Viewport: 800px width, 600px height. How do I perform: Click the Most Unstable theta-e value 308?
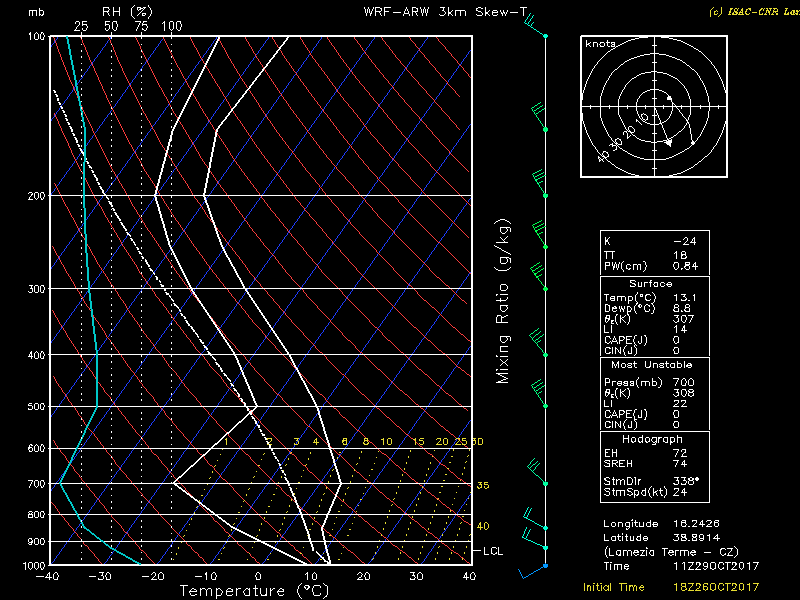click(x=683, y=393)
